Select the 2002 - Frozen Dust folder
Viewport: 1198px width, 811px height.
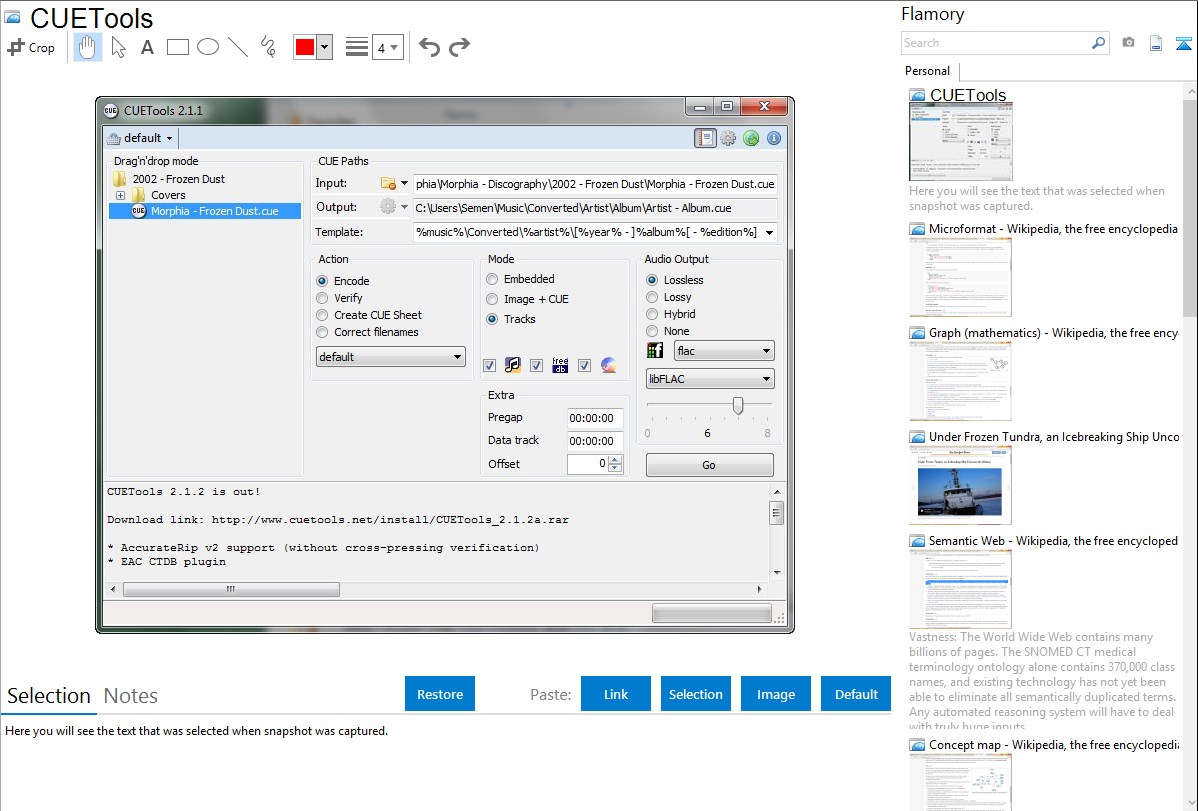tap(179, 179)
